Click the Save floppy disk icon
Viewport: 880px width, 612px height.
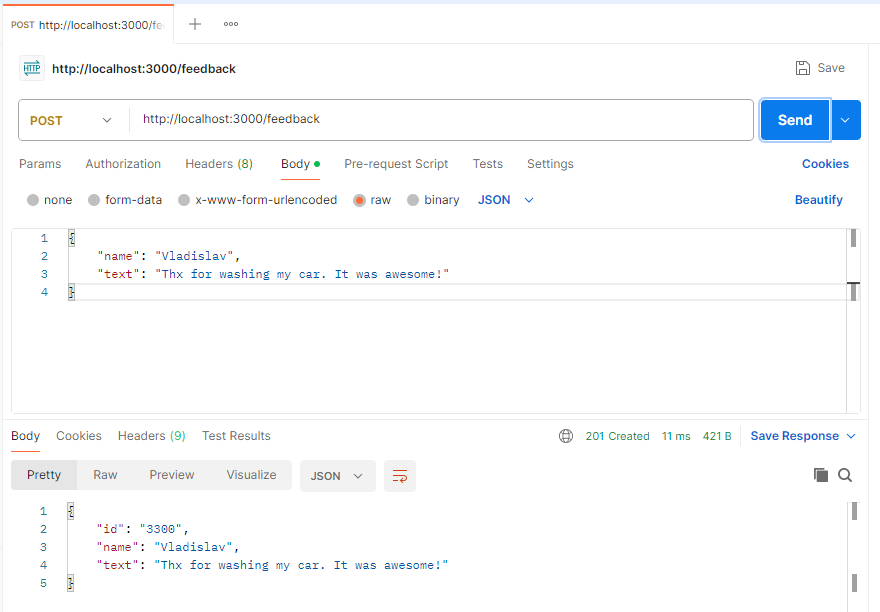(802, 68)
